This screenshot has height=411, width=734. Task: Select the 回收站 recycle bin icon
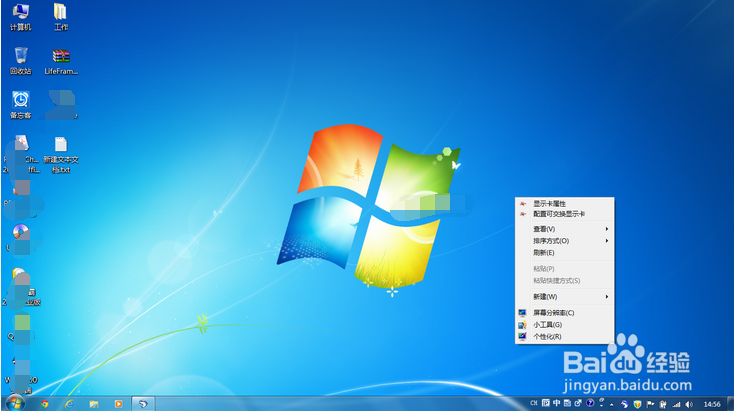coord(21,61)
